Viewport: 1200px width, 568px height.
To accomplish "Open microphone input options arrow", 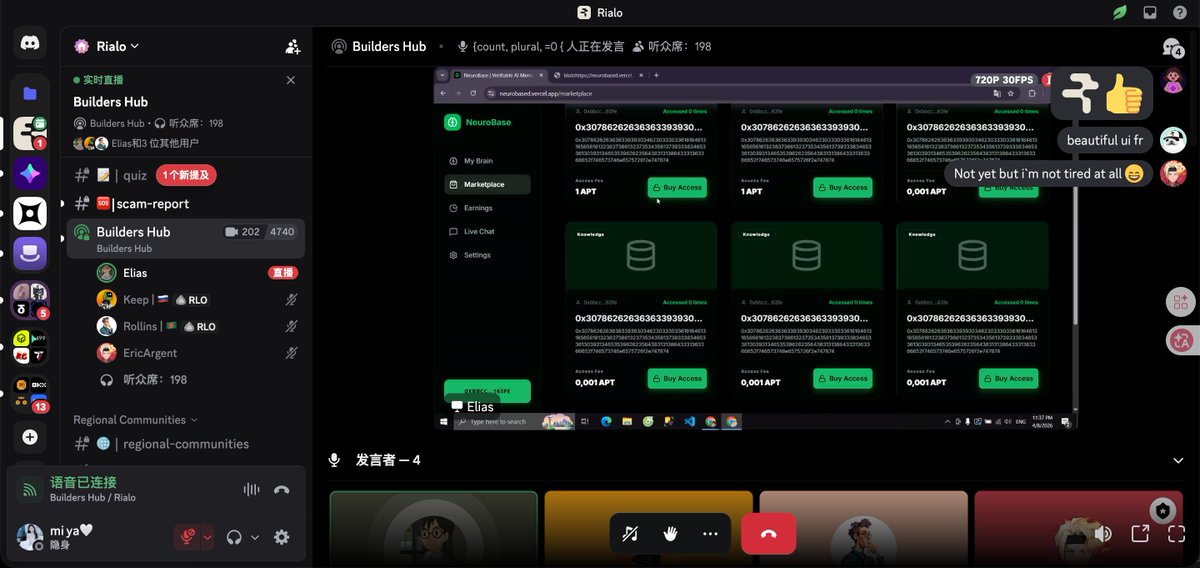I will (x=207, y=537).
